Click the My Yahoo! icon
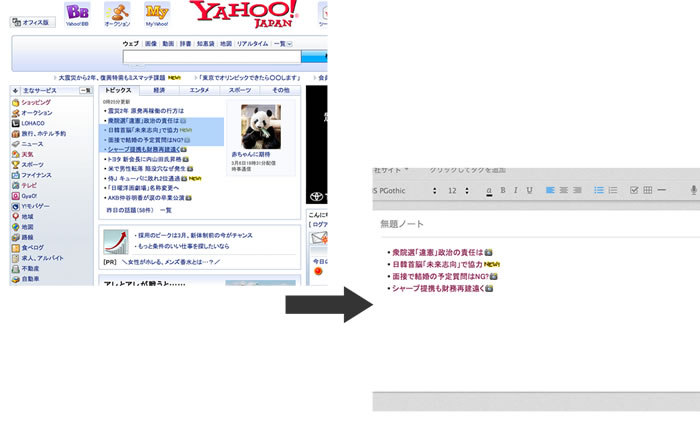The image size is (700, 421). click(x=157, y=13)
